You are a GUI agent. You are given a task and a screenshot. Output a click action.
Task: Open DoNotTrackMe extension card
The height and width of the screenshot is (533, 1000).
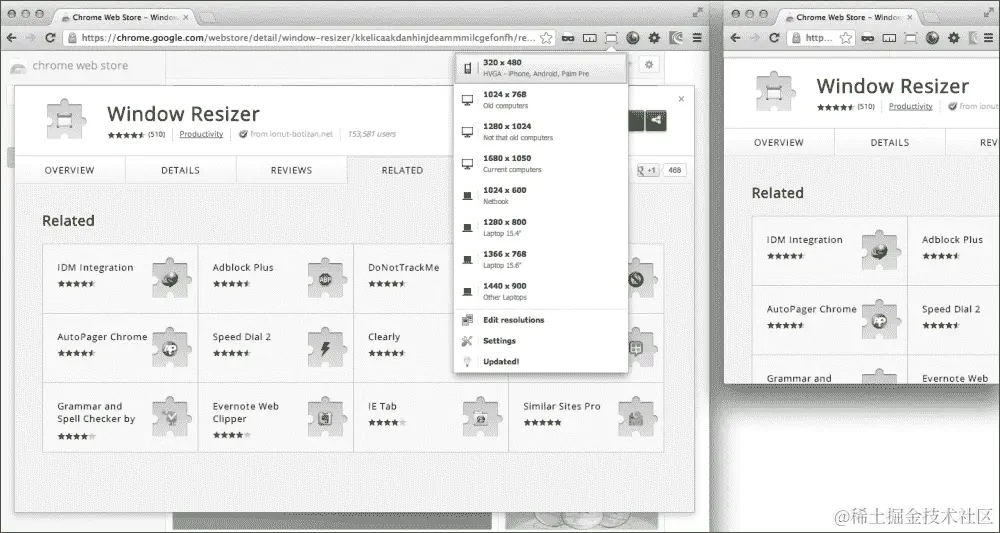click(x=404, y=279)
